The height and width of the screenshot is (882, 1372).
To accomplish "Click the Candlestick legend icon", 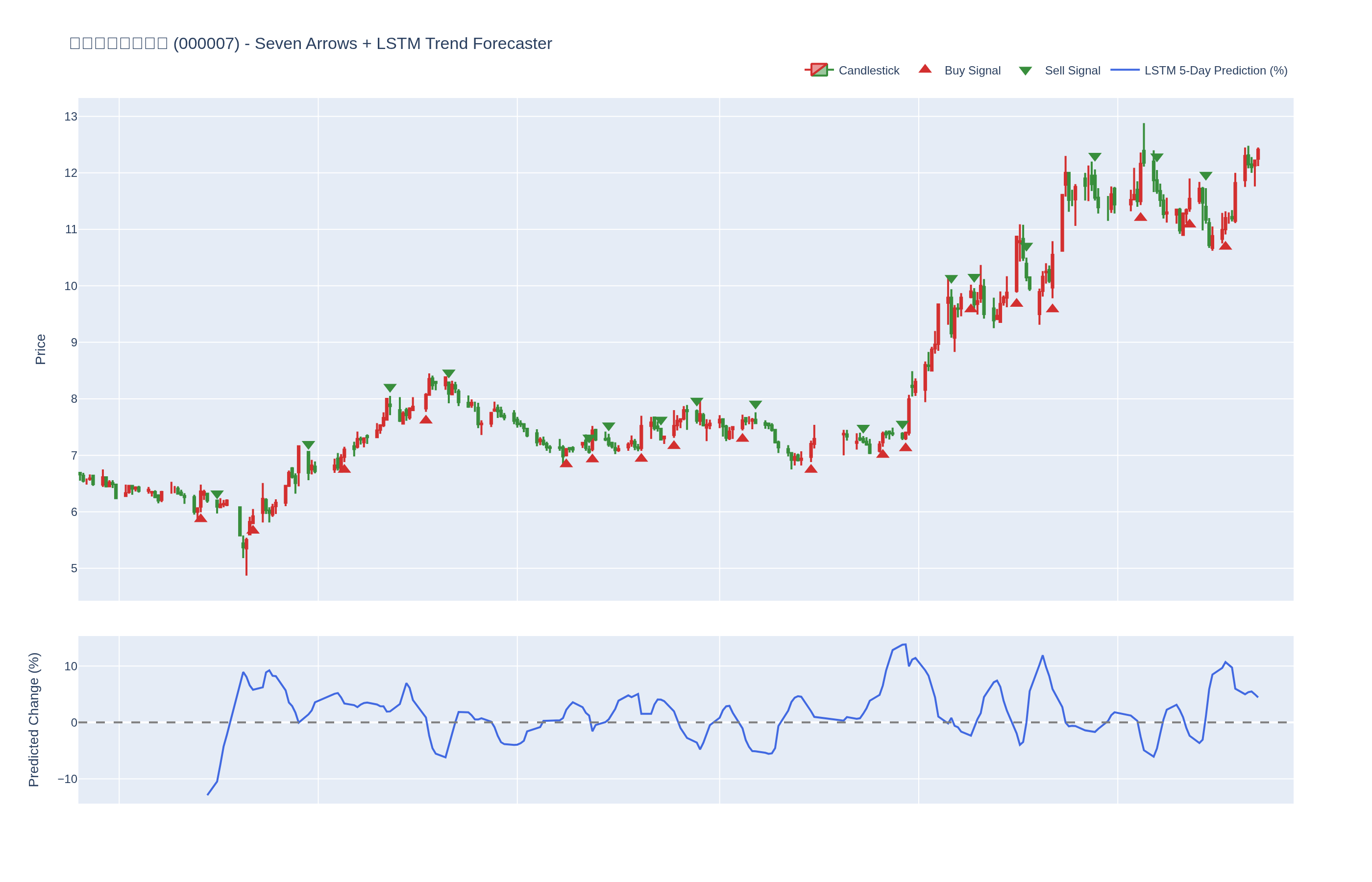I will 819,70.
